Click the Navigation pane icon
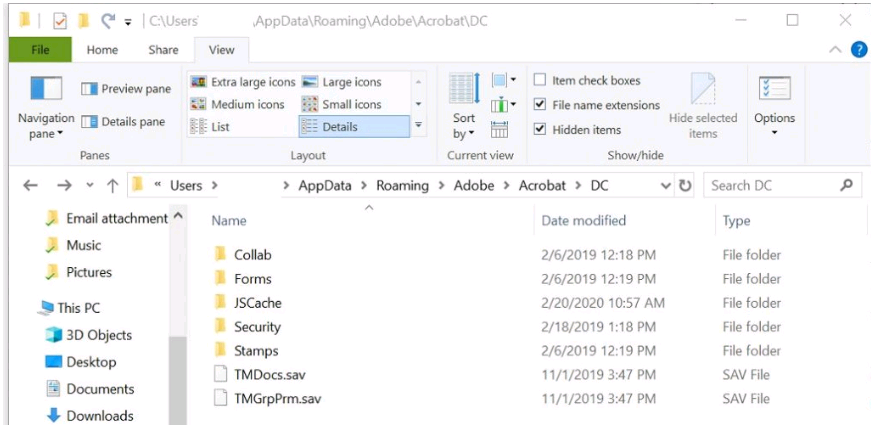 point(46,90)
